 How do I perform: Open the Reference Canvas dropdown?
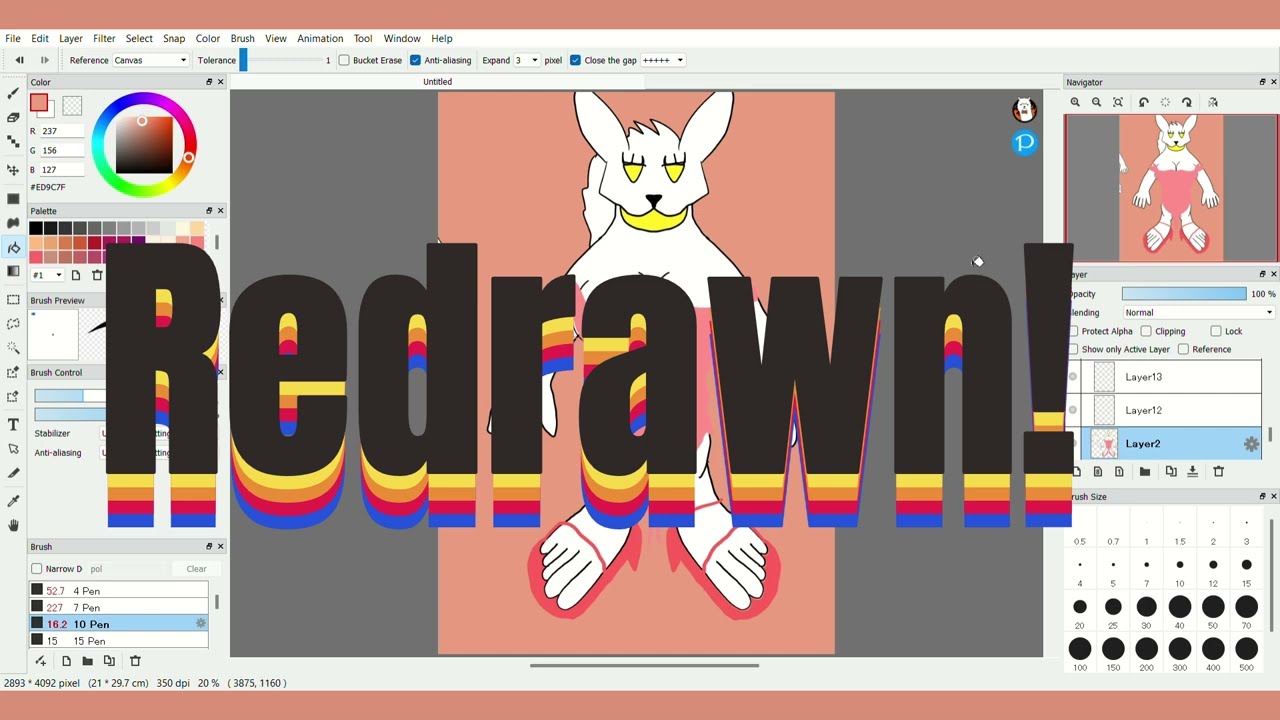150,60
